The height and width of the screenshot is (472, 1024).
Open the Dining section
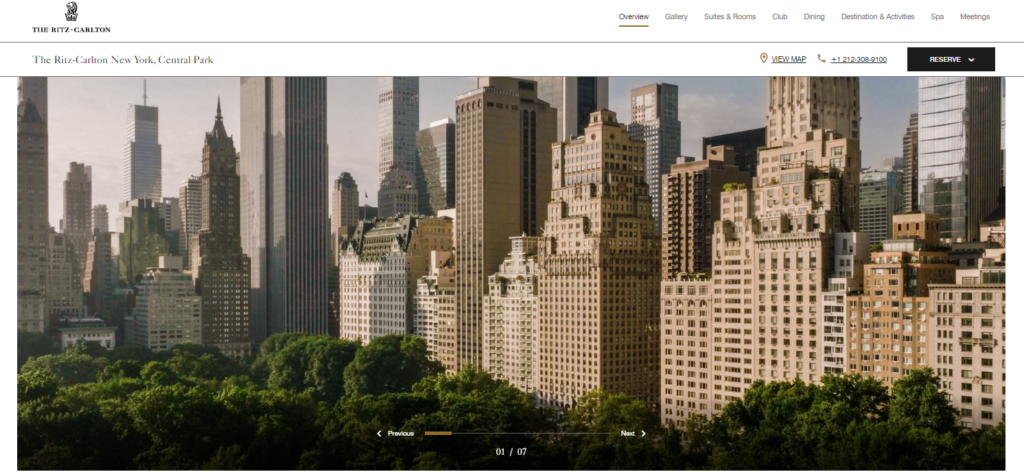pos(814,17)
